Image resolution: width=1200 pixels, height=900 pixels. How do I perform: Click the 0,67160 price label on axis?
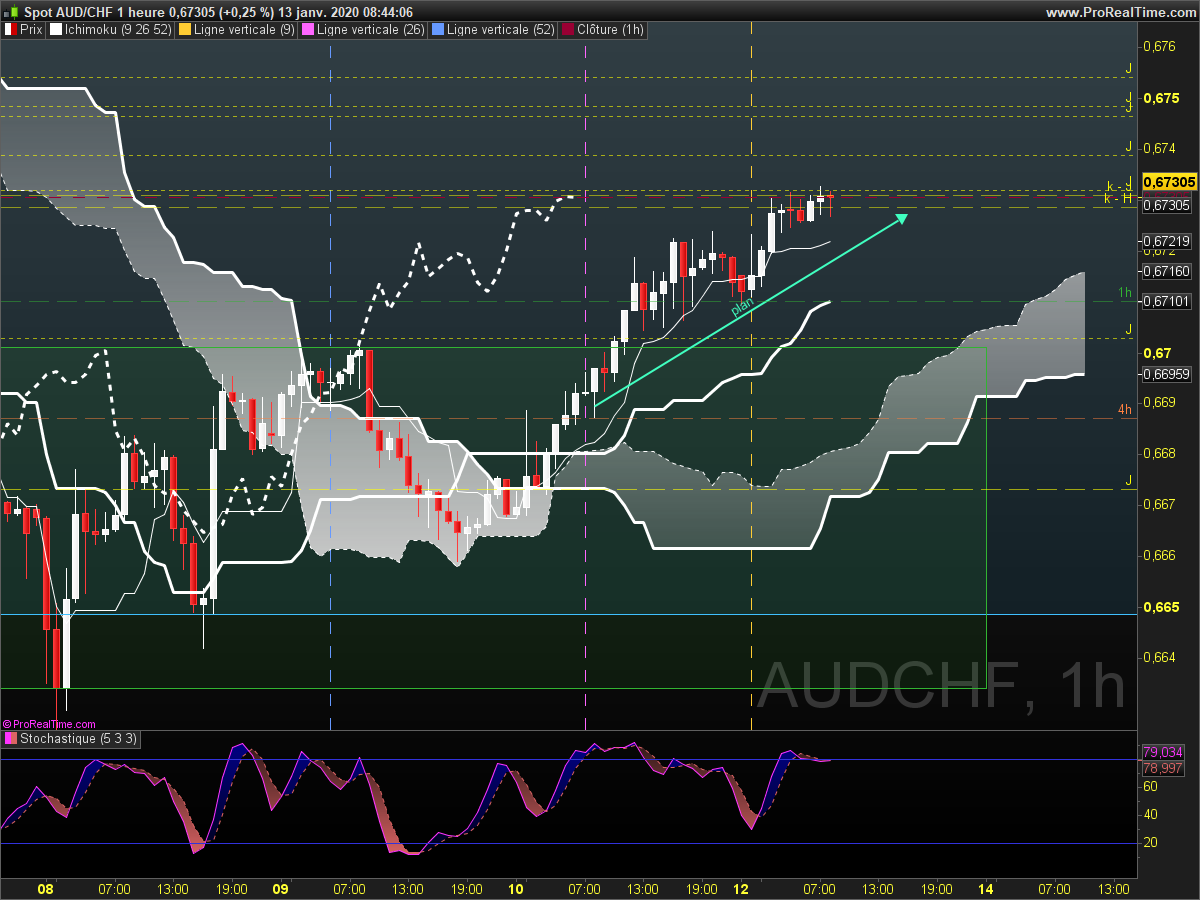tap(1166, 271)
